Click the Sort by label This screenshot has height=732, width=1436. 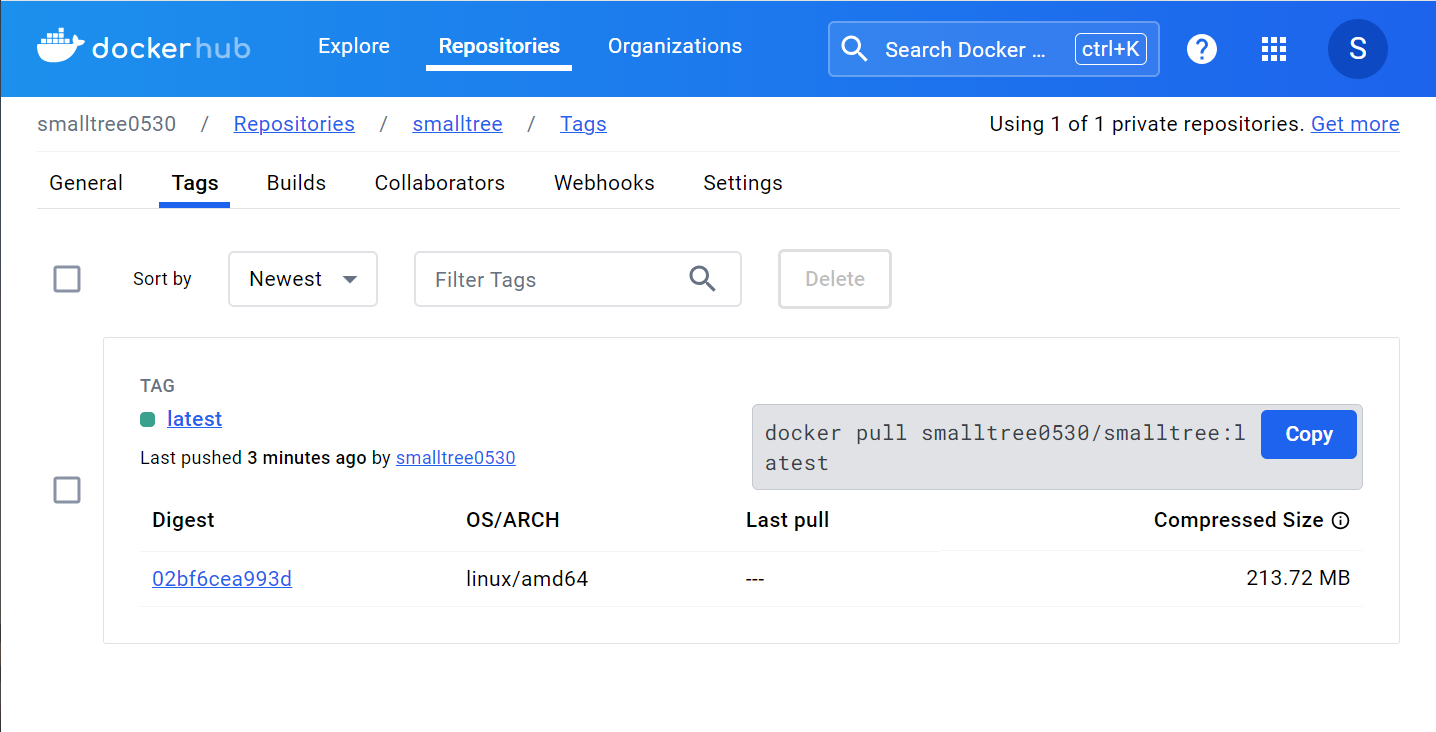pyautogui.click(x=162, y=279)
